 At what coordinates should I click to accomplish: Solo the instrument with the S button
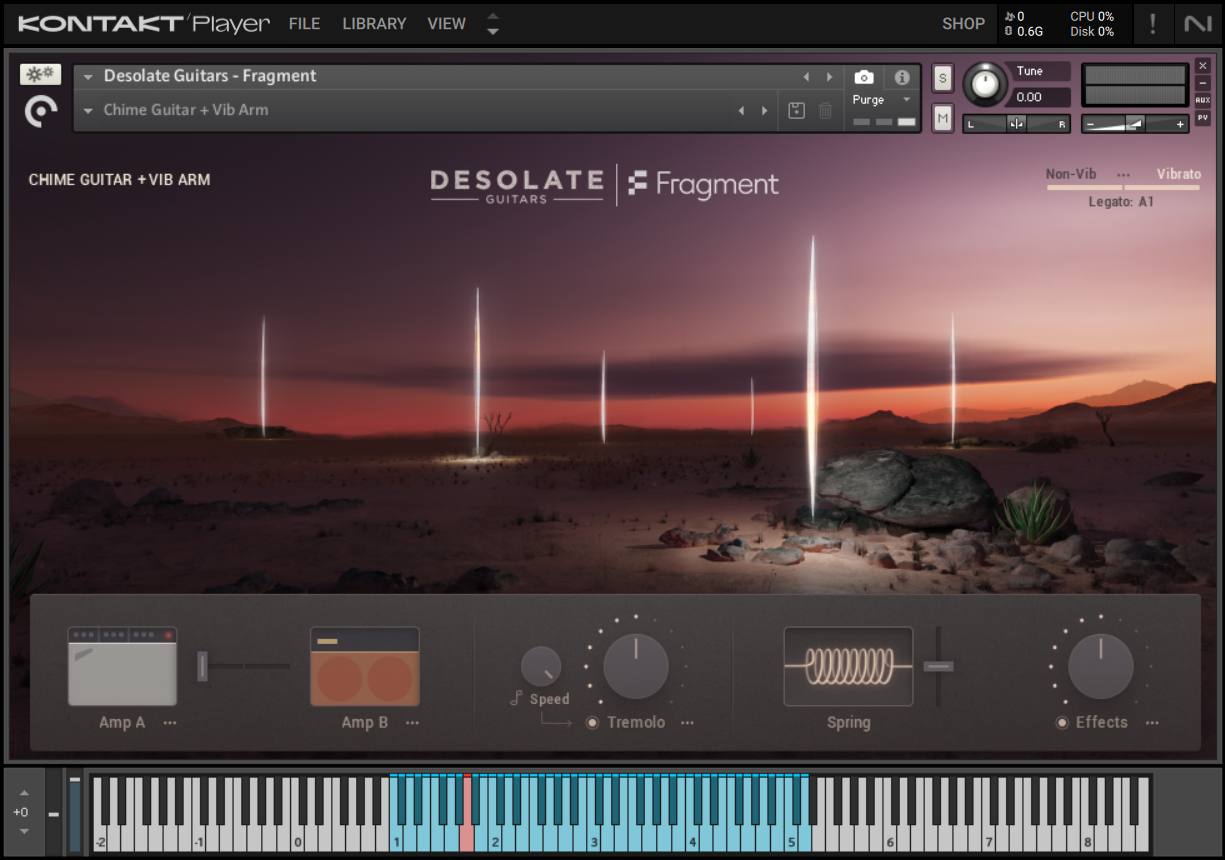(942, 78)
